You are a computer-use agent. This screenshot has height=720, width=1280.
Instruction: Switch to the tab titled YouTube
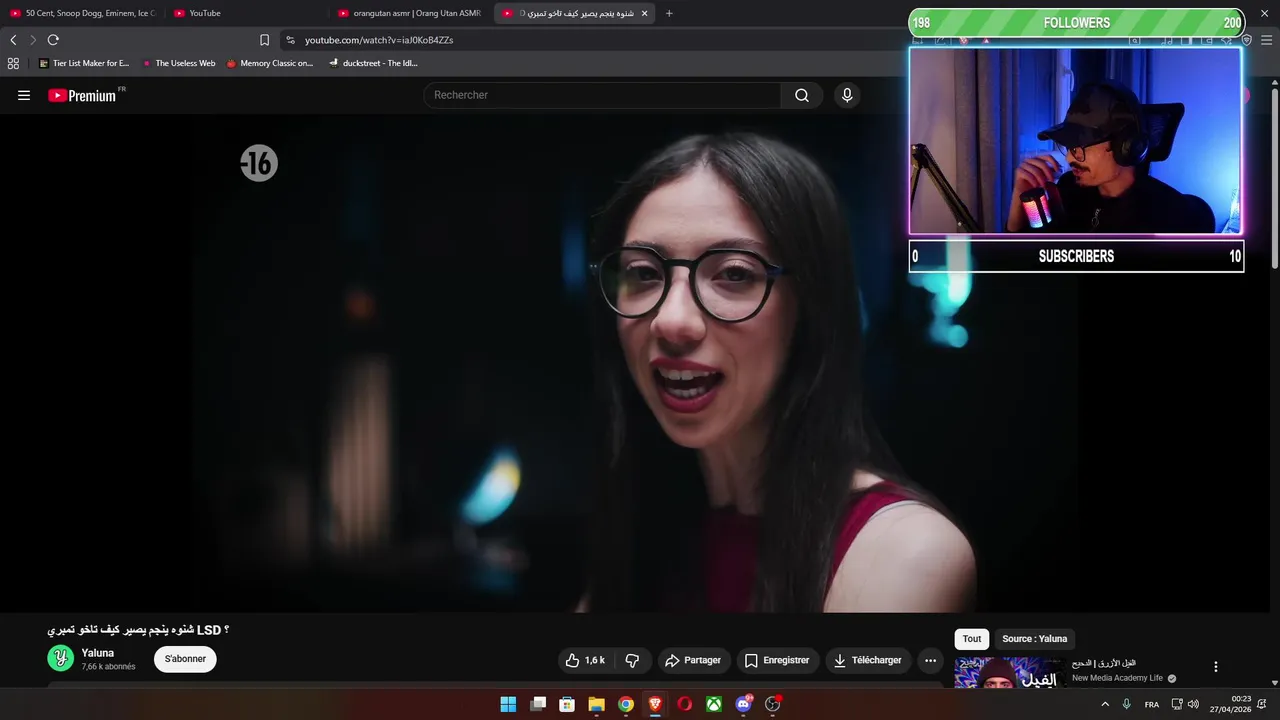(246, 13)
